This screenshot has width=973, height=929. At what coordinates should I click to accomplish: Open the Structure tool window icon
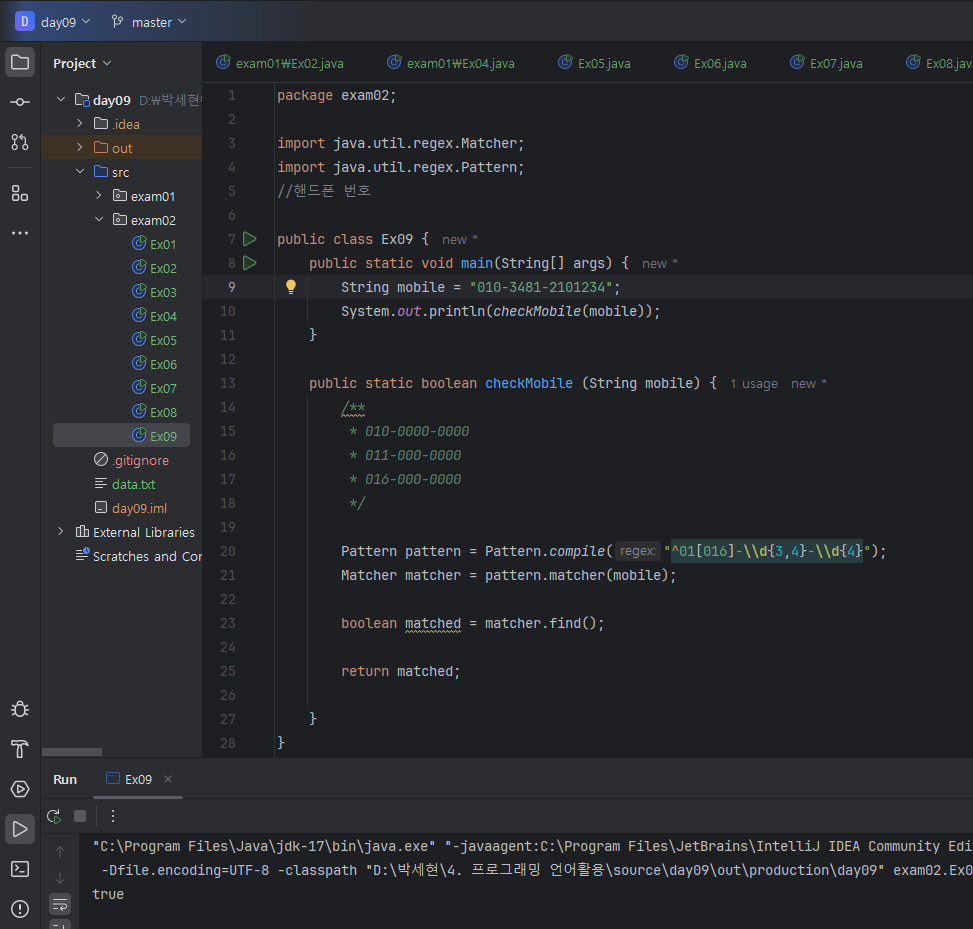20,192
